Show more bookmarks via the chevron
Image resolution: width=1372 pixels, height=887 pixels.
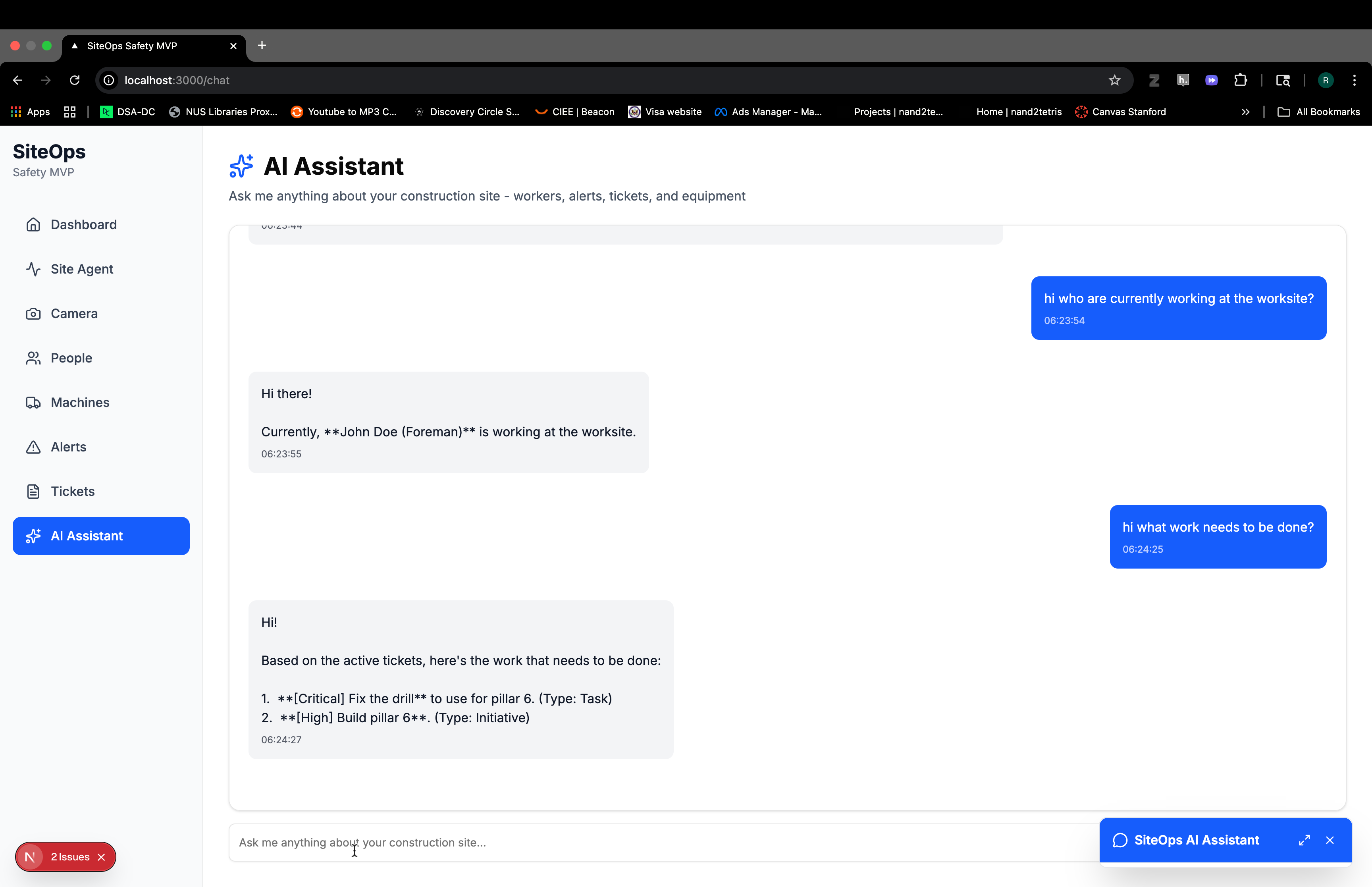[x=1245, y=112]
